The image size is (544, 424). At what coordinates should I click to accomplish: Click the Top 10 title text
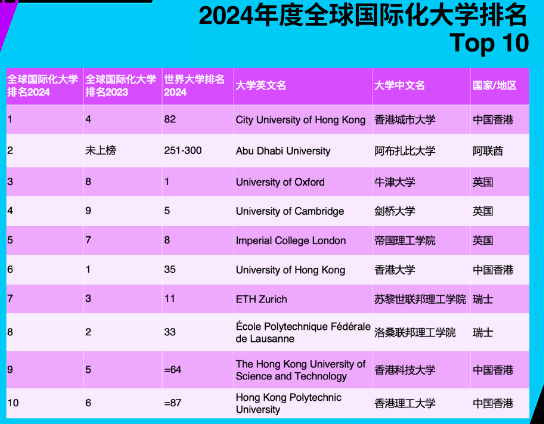(489, 43)
